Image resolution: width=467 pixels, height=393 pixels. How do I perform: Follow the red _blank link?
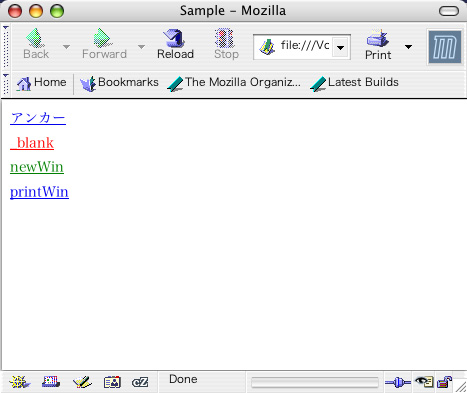coord(32,143)
